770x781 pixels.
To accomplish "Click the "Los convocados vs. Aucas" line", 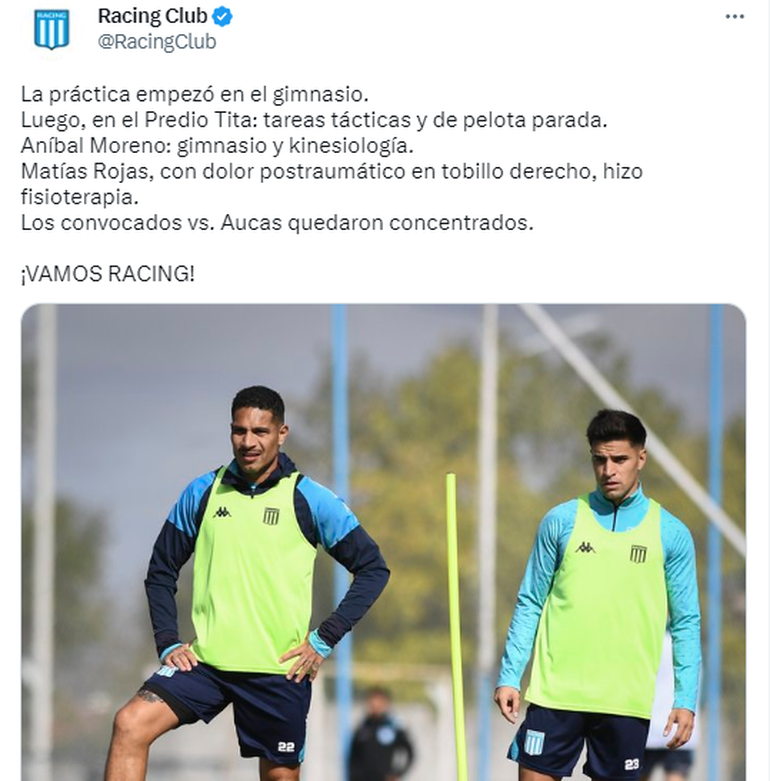I will pos(277,223).
